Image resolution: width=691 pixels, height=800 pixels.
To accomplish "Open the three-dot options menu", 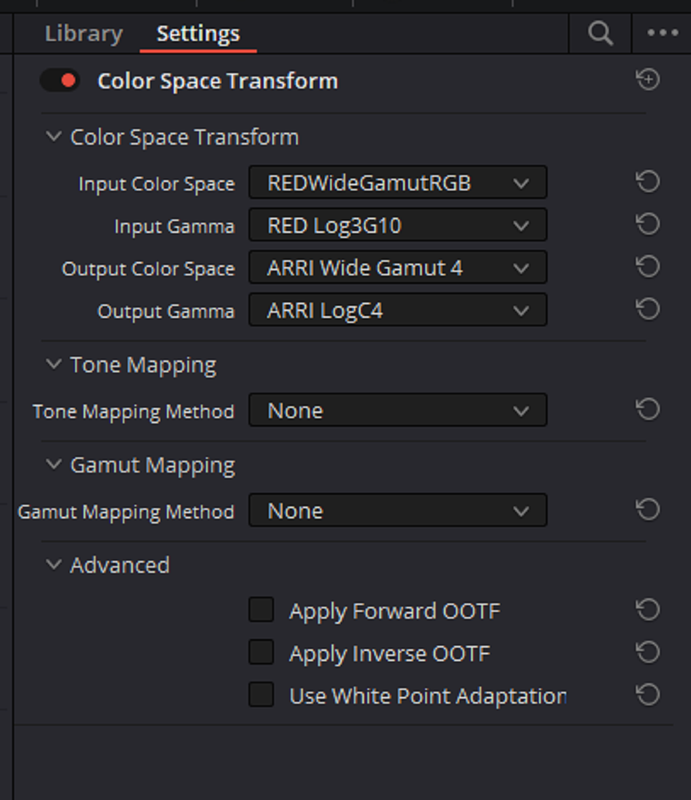I will [x=662, y=33].
